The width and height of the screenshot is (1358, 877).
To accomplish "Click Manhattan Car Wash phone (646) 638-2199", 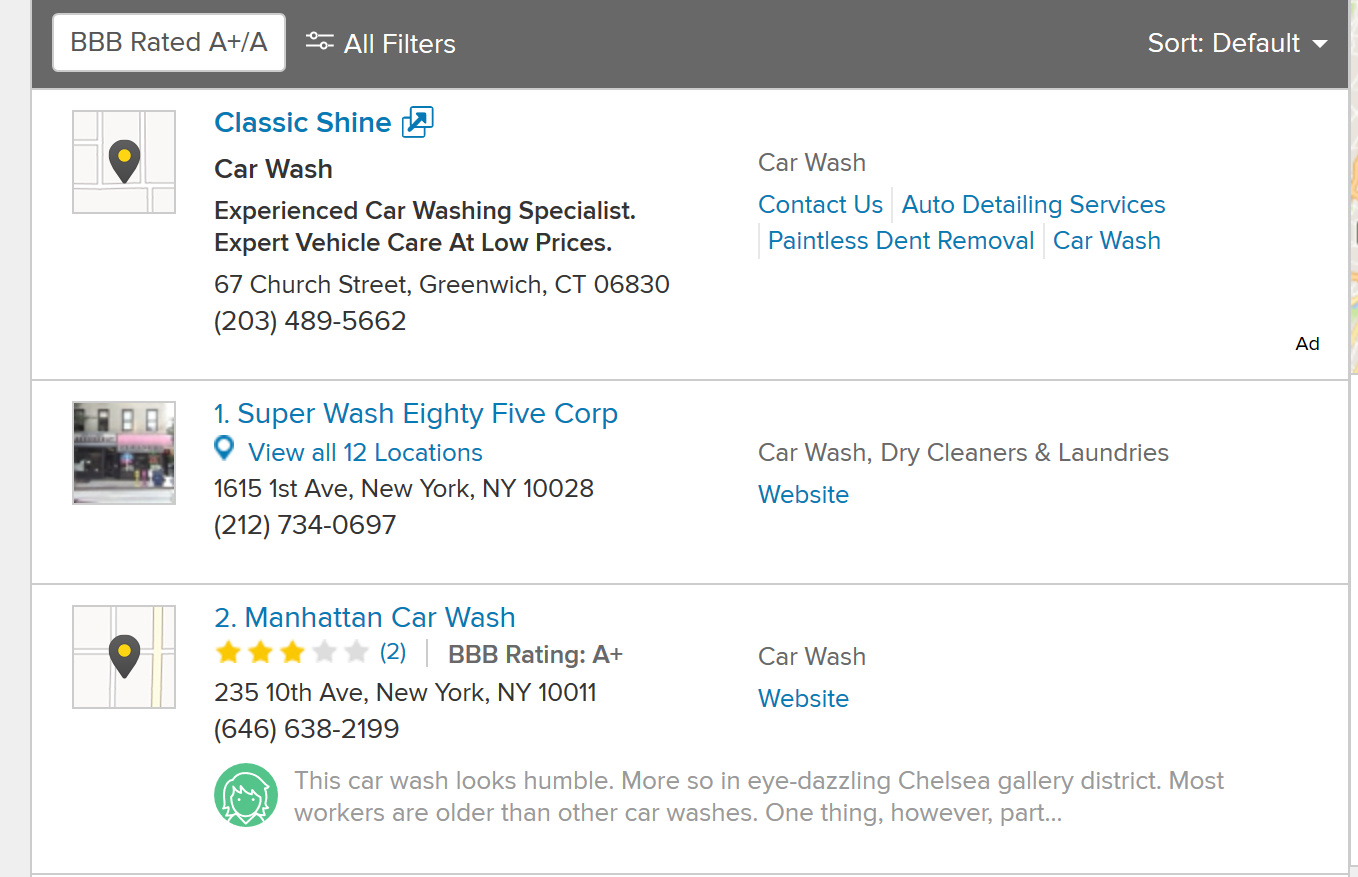I will click(307, 729).
